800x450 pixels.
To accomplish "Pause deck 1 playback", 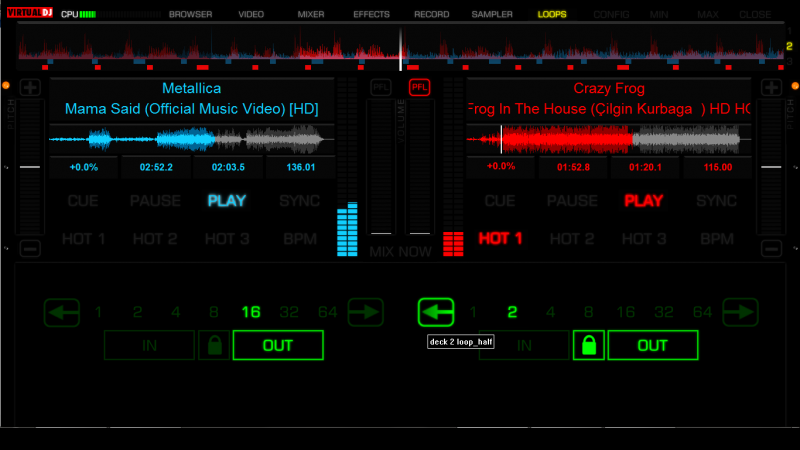I will click(155, 201).
